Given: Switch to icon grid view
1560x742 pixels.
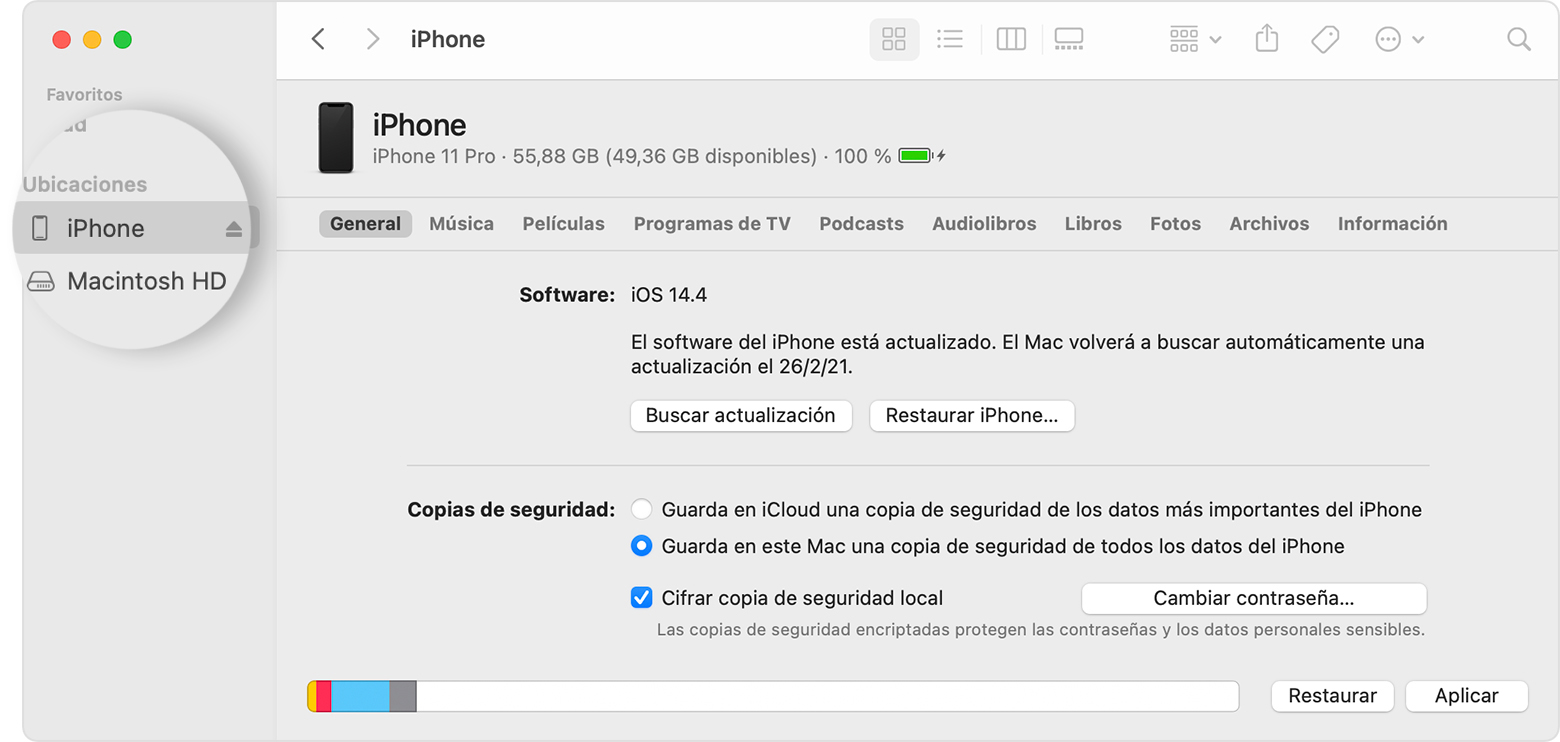Looking at the screenshot, I should point(894,40).
